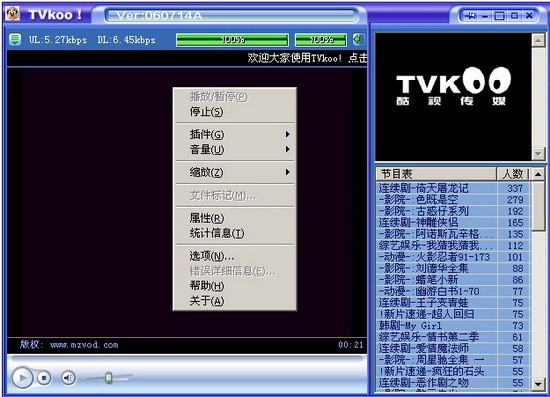This screenshot has width=550, height=397.
Task: Select channel 连续剧-爱情魔法师
Action: [454, 348]
